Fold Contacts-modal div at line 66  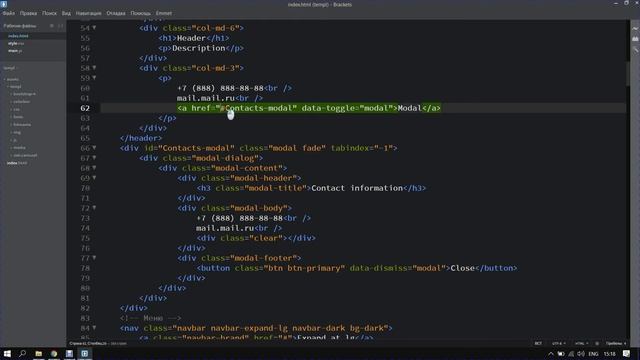coord(94,148)
